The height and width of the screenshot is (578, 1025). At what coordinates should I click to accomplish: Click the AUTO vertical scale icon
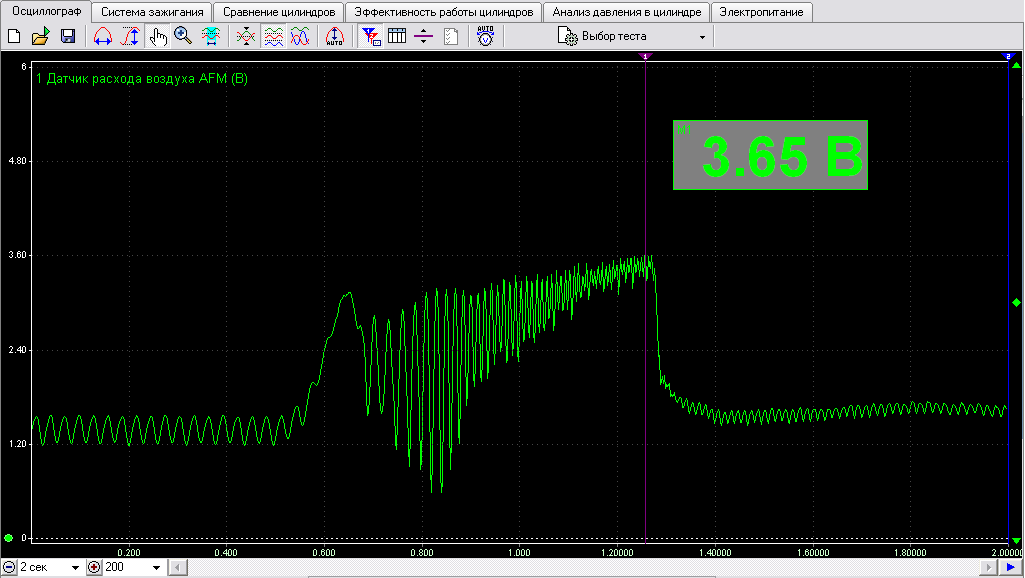coord(335,37)
